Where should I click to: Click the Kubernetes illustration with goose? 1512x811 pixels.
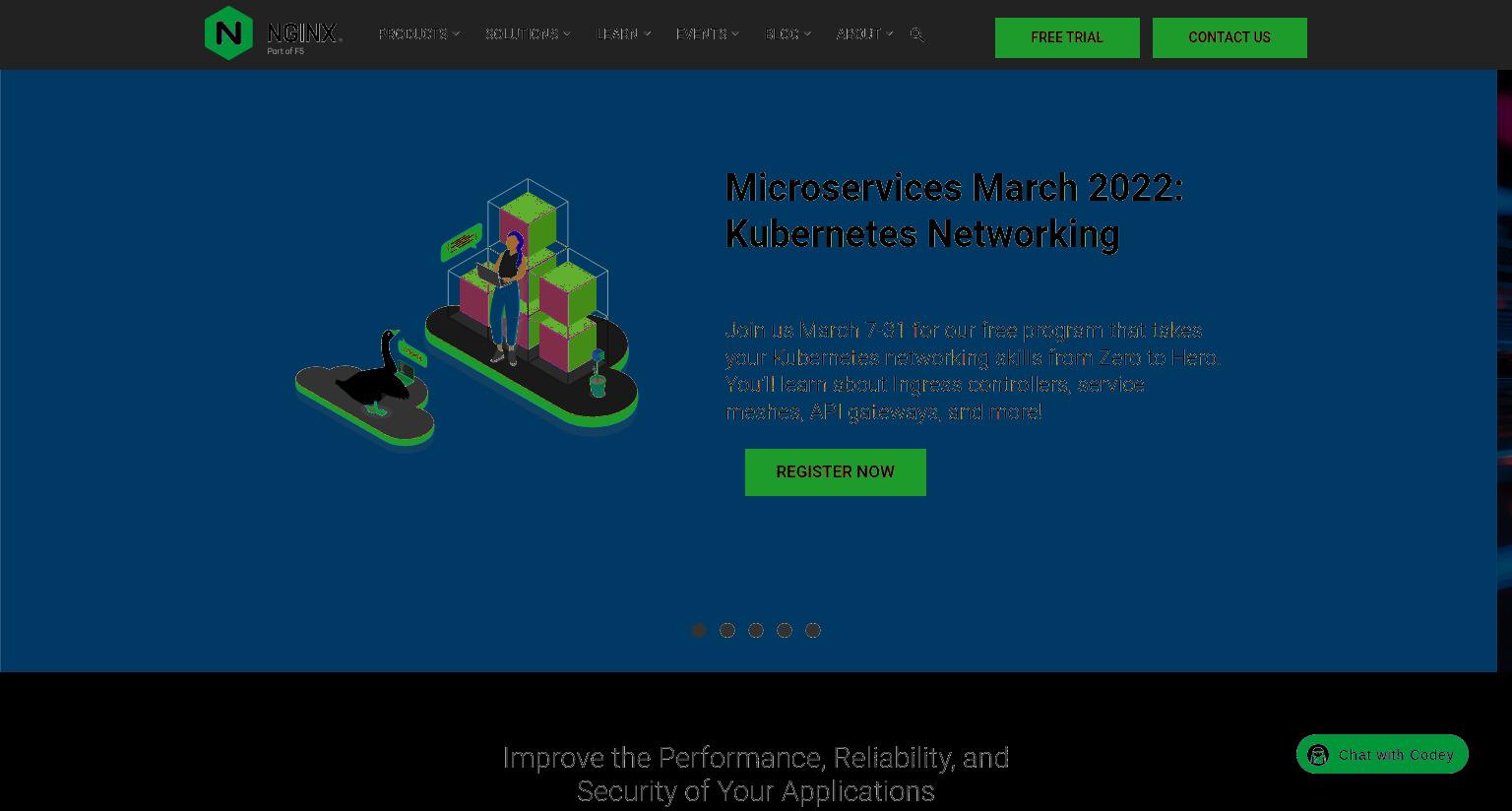click(467, 315)
